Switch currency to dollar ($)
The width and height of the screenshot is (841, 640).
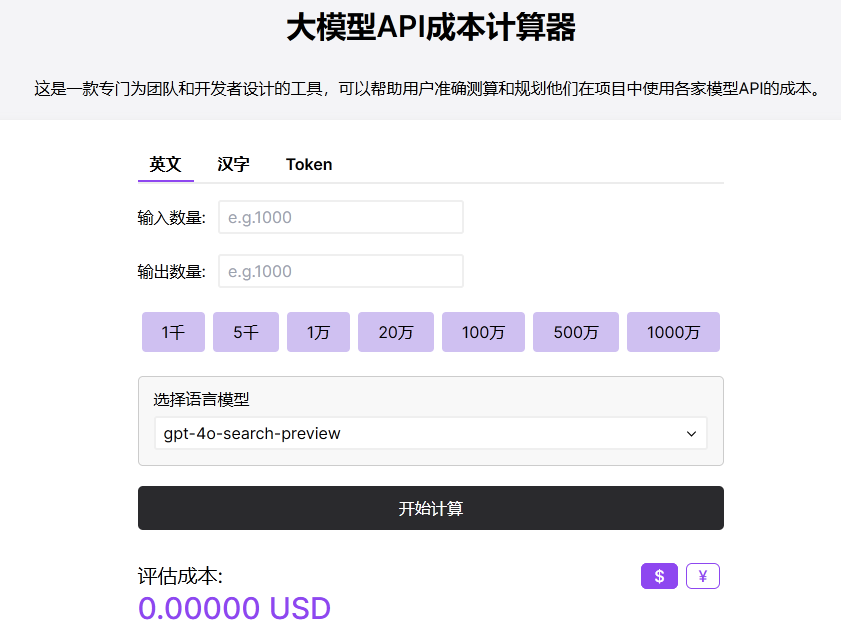pyautogui.click(x=659, y=576)
